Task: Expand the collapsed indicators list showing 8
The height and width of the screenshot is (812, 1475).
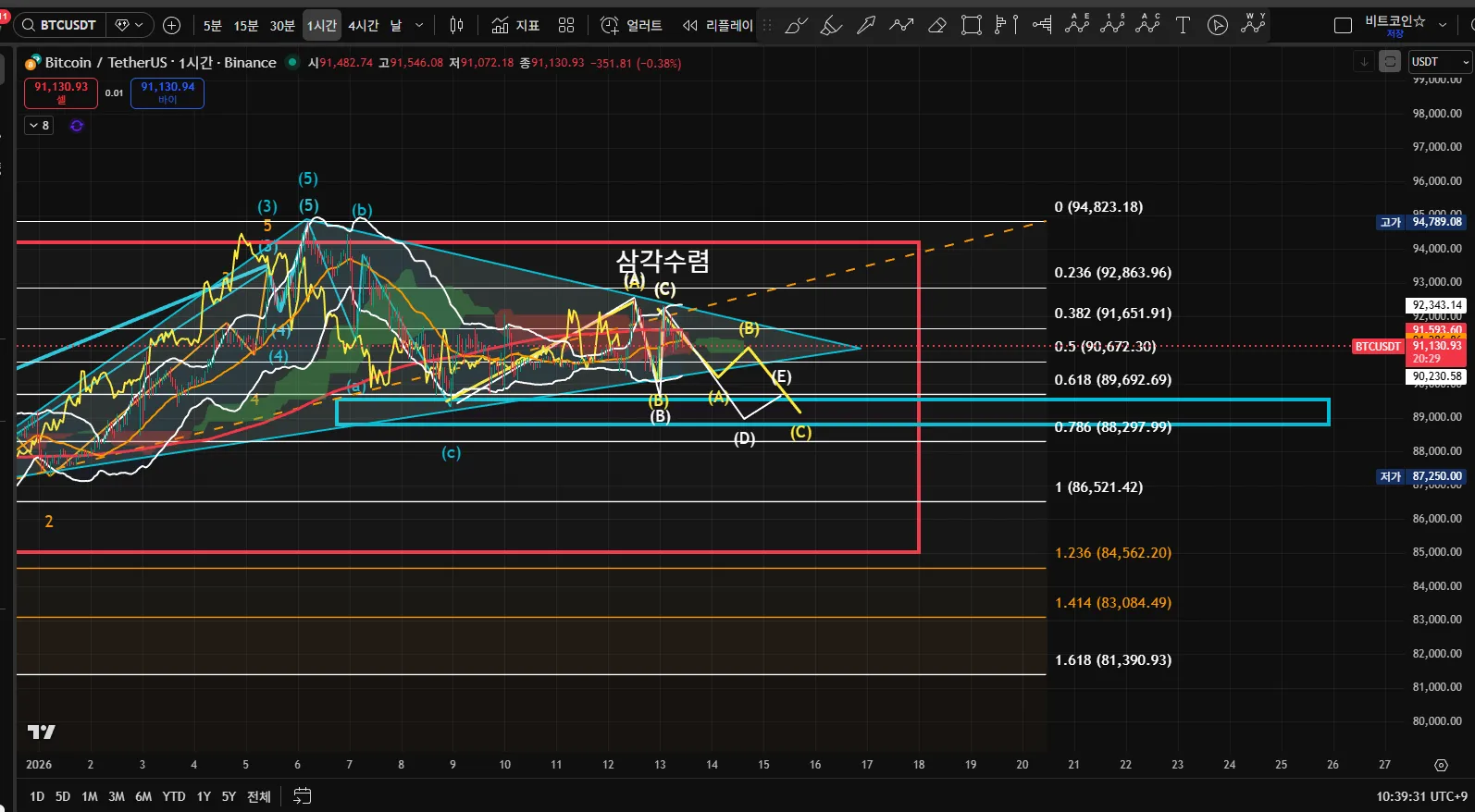Action: [x=39, y=126]
